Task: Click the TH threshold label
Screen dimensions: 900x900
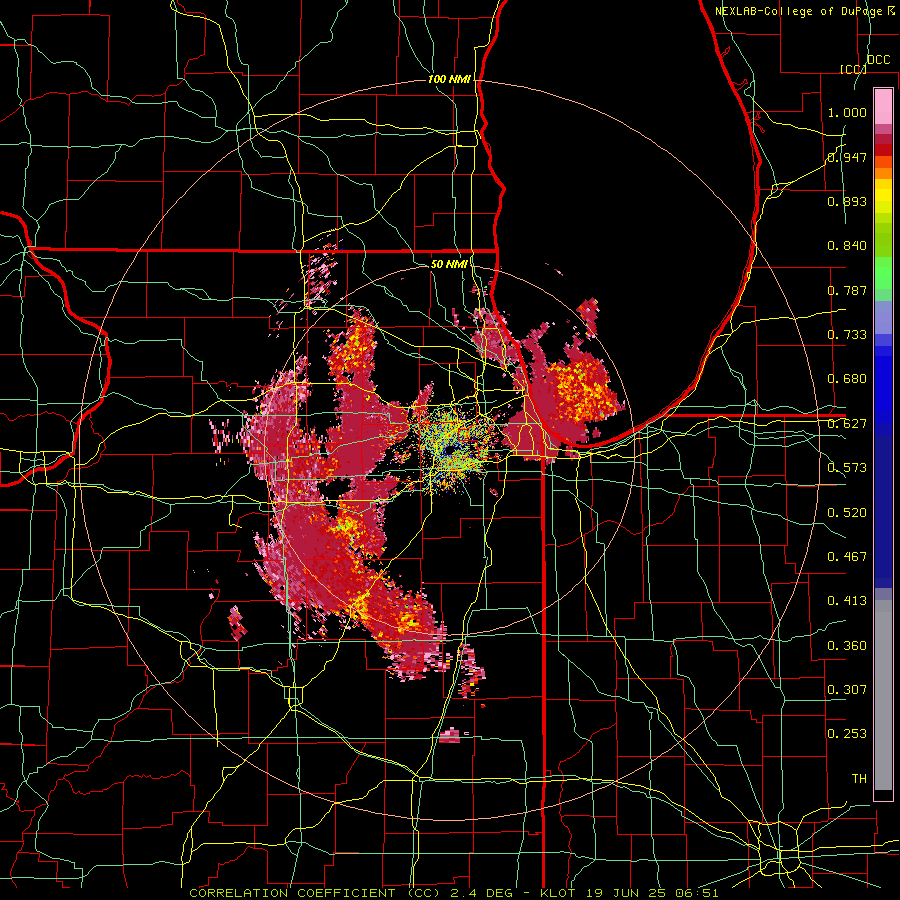Action: pyautogui.click(x=859, y=779)
